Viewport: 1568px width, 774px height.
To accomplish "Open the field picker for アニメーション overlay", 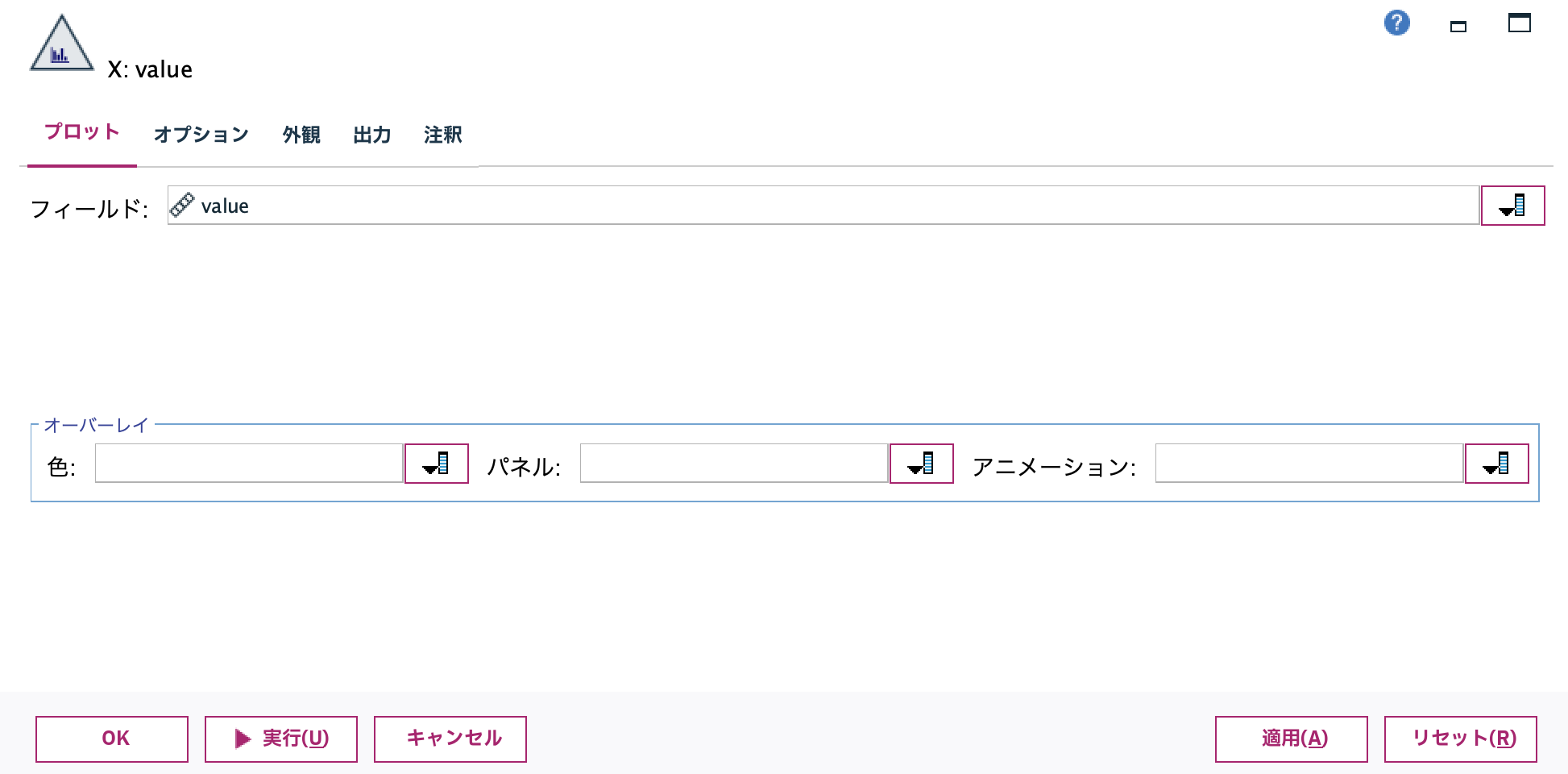I will [1496, 464].
